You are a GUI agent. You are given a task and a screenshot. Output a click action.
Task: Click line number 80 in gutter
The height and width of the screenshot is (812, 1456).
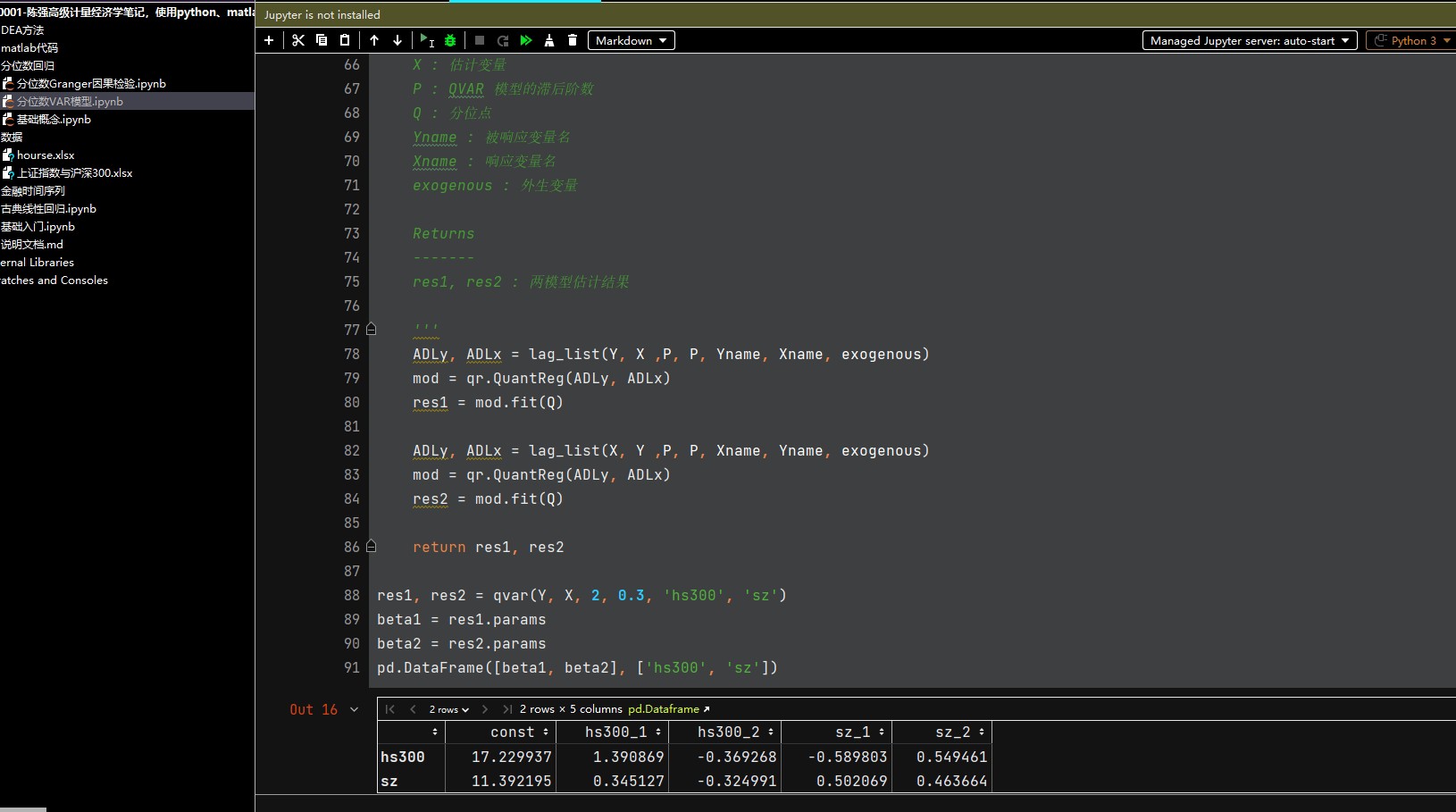point(352,402)
